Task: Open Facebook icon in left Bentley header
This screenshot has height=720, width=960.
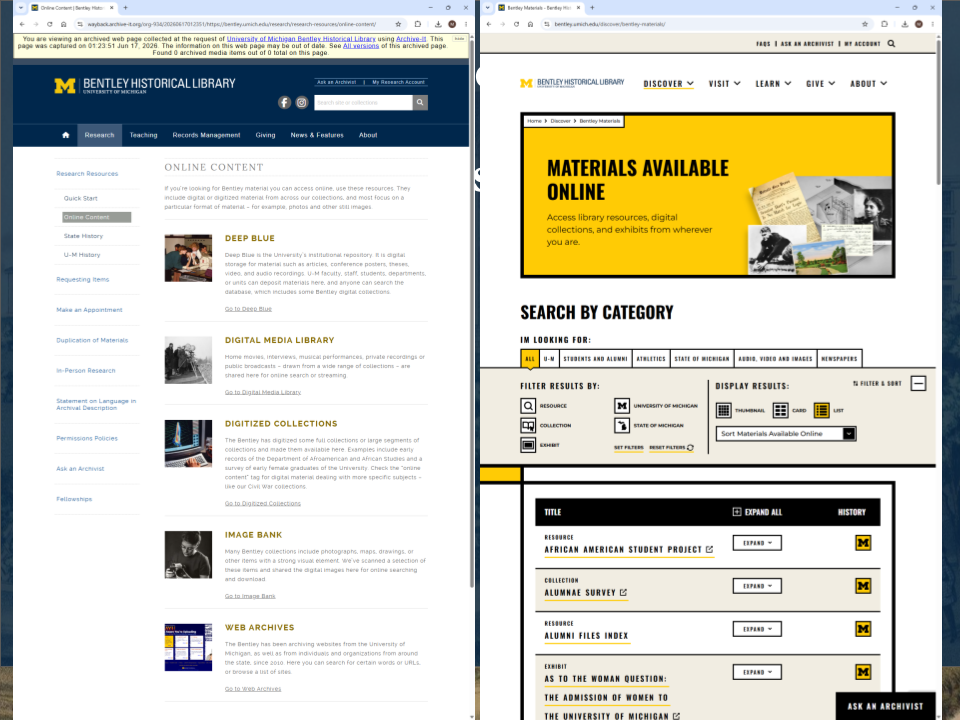Action: click(x=284, y=103)
